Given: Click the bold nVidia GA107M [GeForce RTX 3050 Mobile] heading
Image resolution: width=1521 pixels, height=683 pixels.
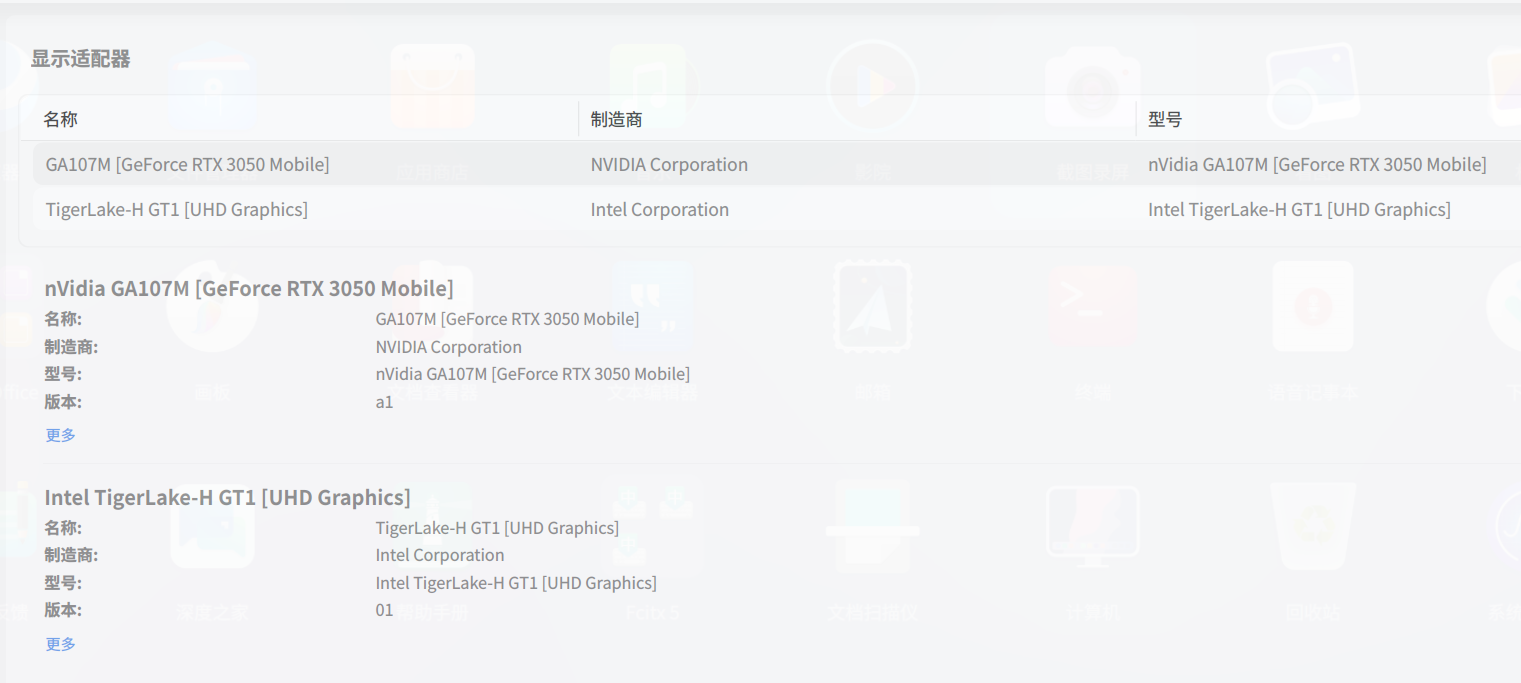Looking at the screenshot, I should click(249, 289).
